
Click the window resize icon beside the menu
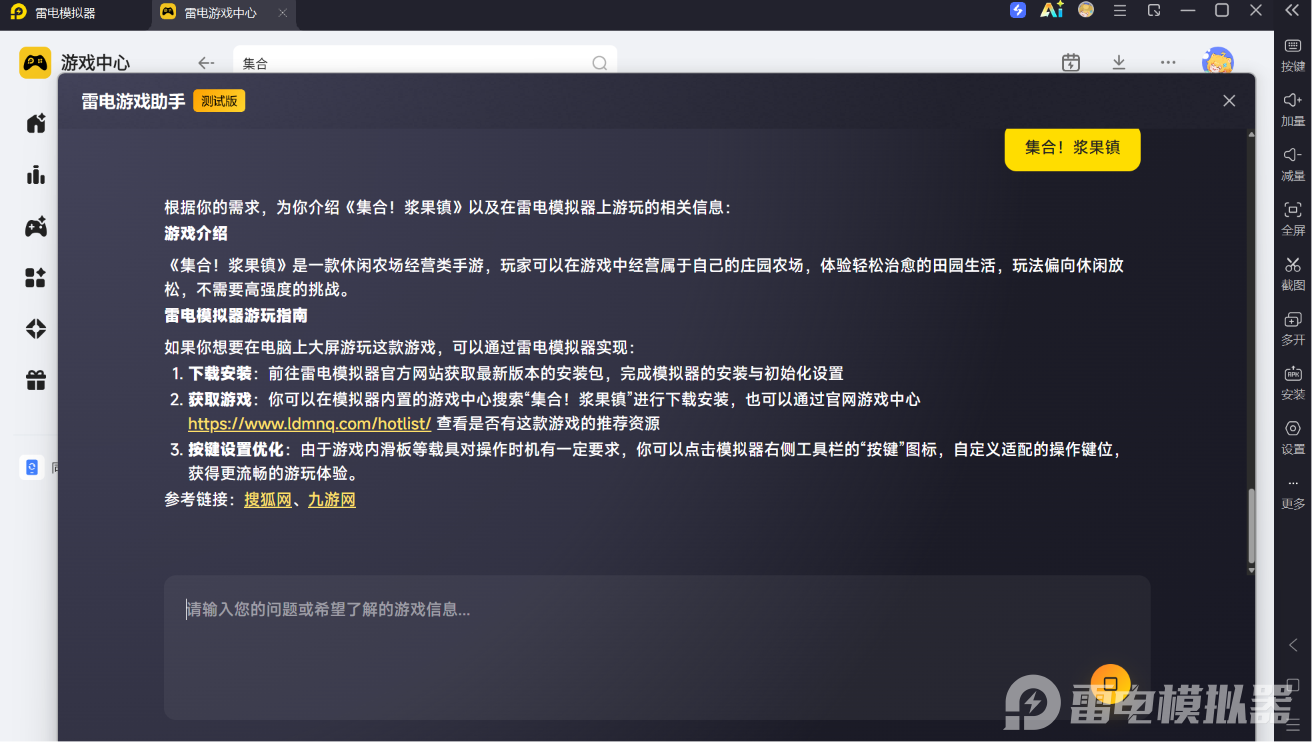[1154, 10]
